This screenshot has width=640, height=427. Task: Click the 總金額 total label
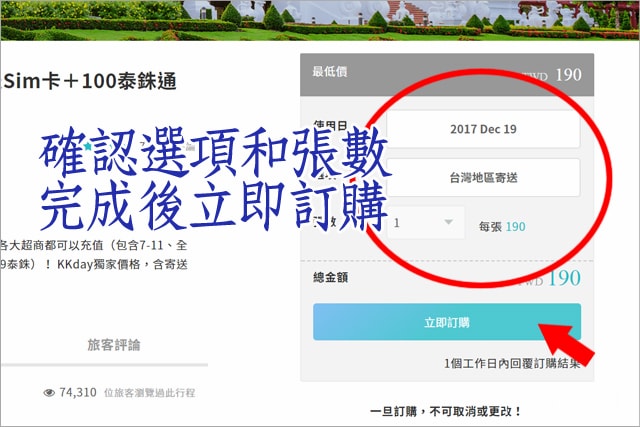point(330,278)
